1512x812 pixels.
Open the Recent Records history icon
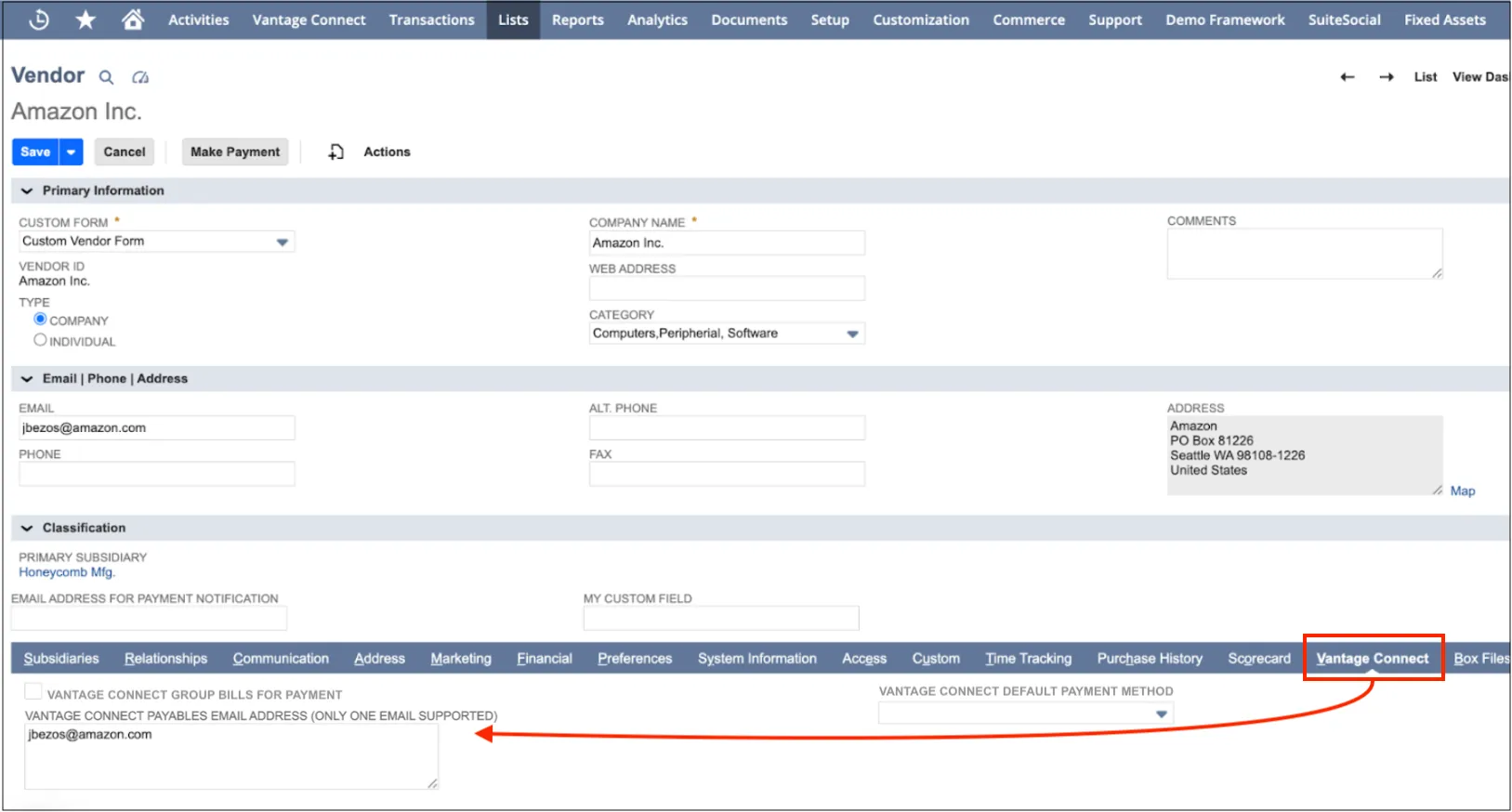tap(39, 20)
